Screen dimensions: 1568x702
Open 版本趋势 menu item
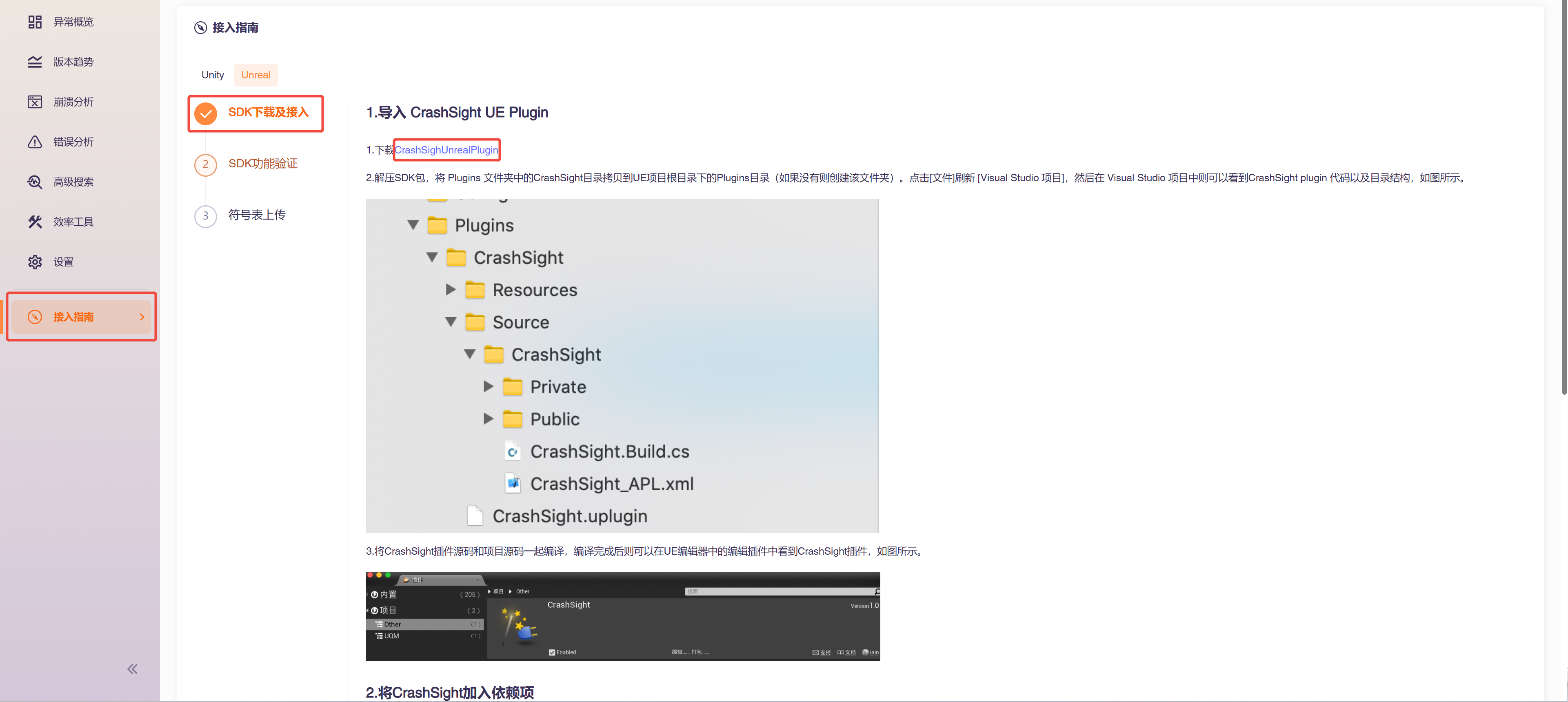[x=73, y=62]
